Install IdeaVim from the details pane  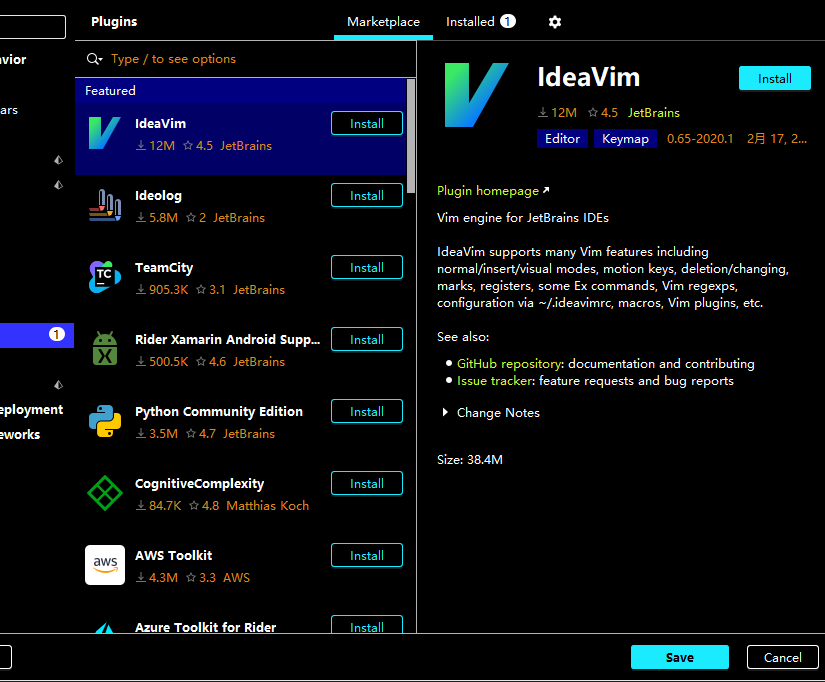pos(774,78)
